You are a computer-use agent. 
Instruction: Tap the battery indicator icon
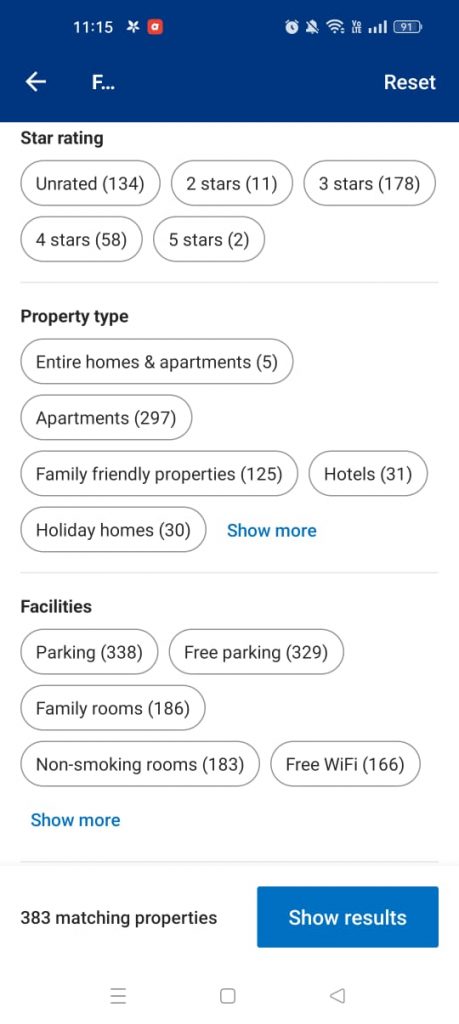pyautogui.click(x=407, y=27)
